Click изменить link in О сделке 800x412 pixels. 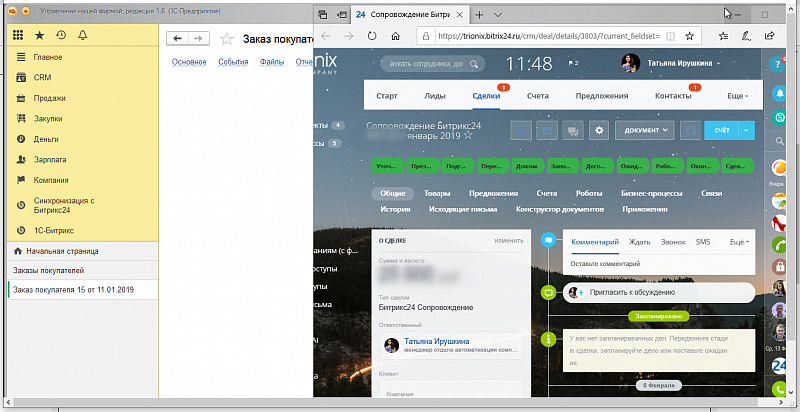509,241
